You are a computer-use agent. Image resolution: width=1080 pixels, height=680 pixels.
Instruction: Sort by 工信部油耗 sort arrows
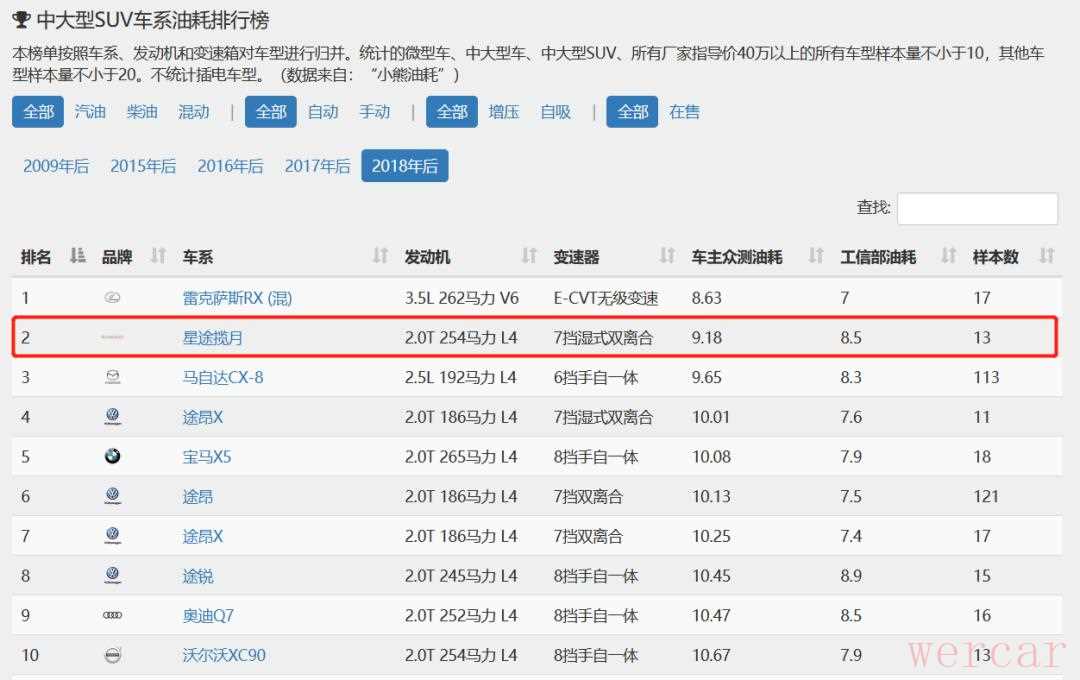pyautogui.click(x=948, y=256)
